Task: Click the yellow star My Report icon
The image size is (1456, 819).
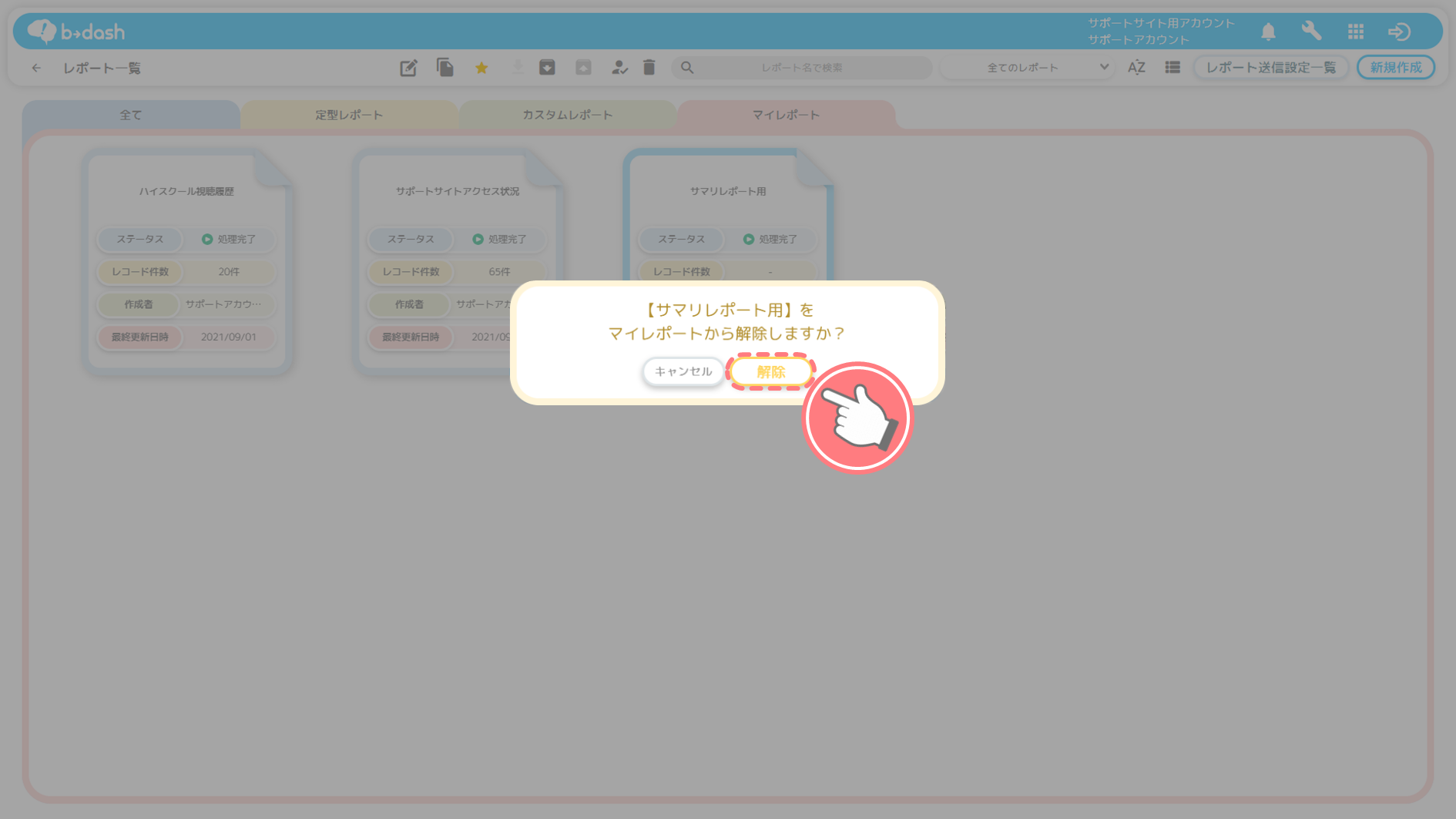Action: [481, 68]
